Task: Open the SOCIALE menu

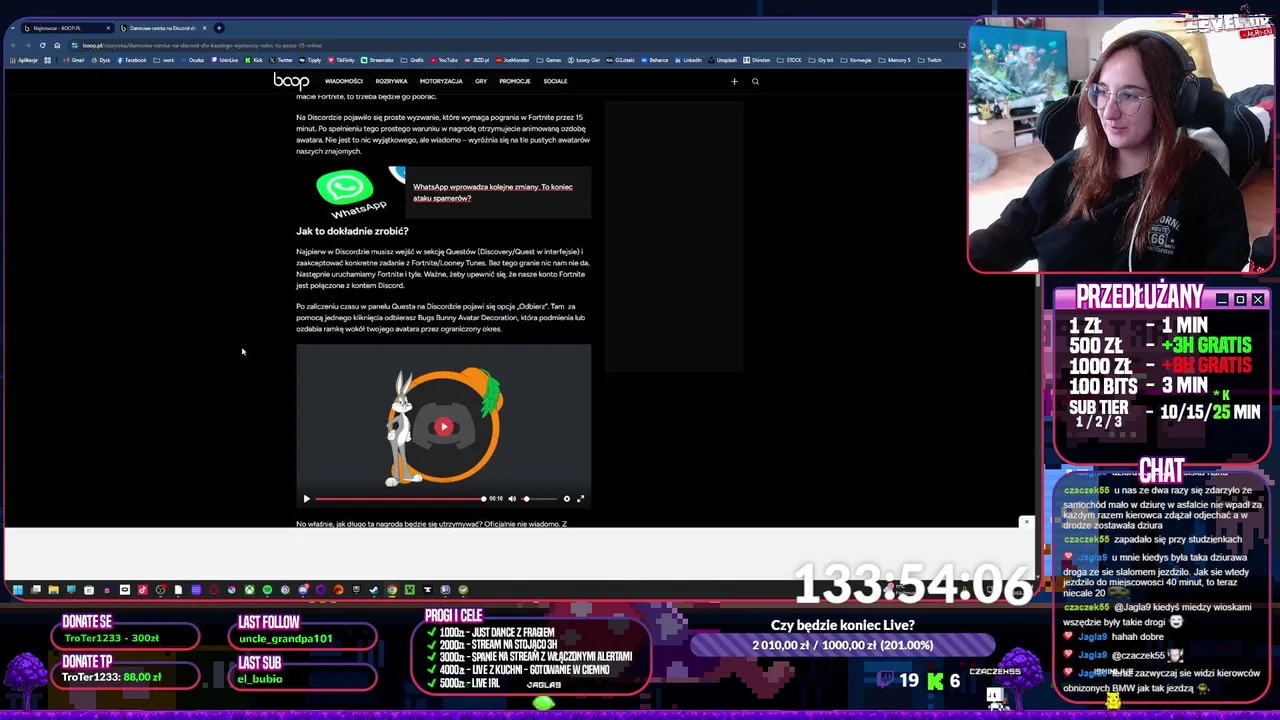Action: (x=555, y=81)
